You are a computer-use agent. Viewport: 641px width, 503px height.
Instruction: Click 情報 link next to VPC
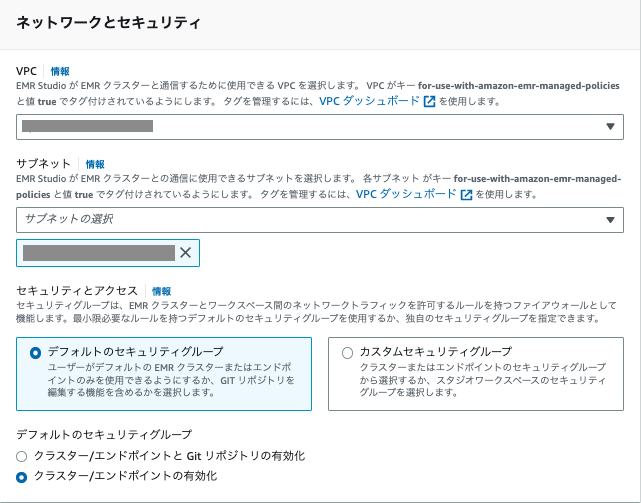tap(60, 71)
